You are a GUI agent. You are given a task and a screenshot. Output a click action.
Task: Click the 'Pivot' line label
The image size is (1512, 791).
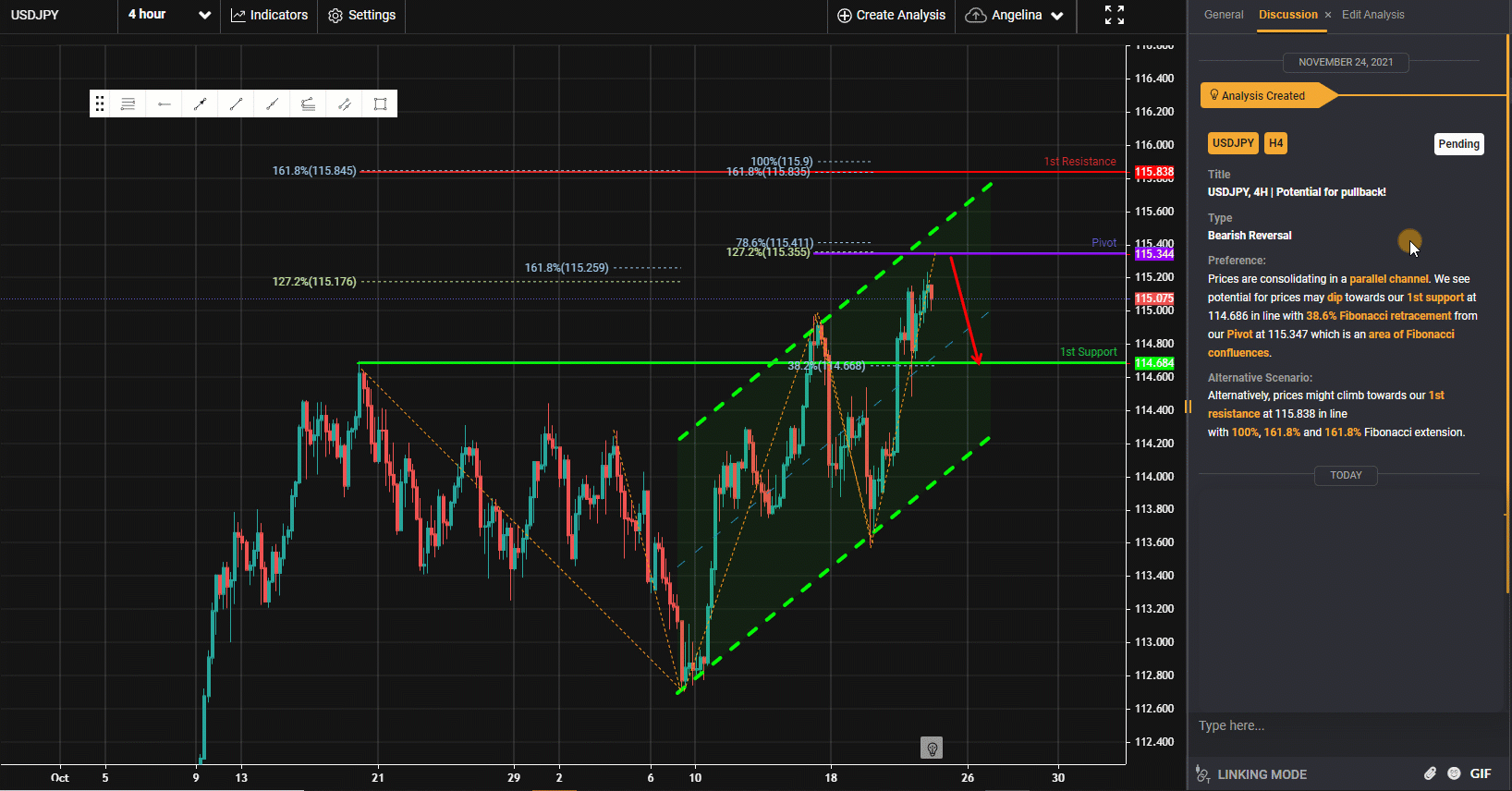coord(1104,243)
